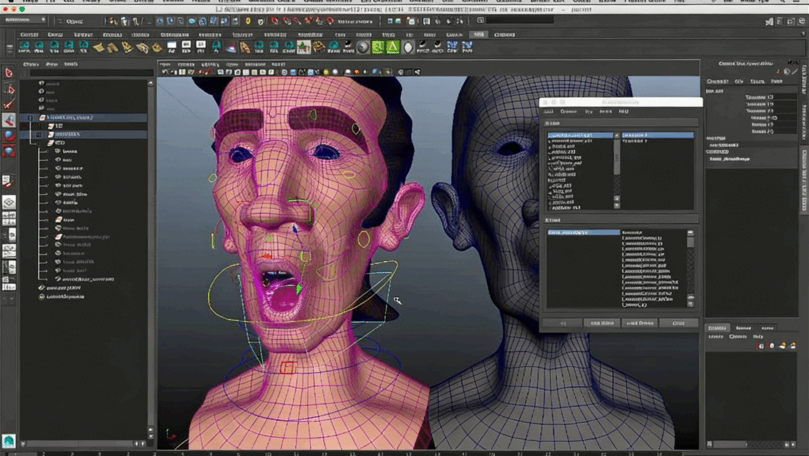Activate the highlighted Move tool in the toolbox
Viewport: 809px width, 456px height.
tap(8, 120)
